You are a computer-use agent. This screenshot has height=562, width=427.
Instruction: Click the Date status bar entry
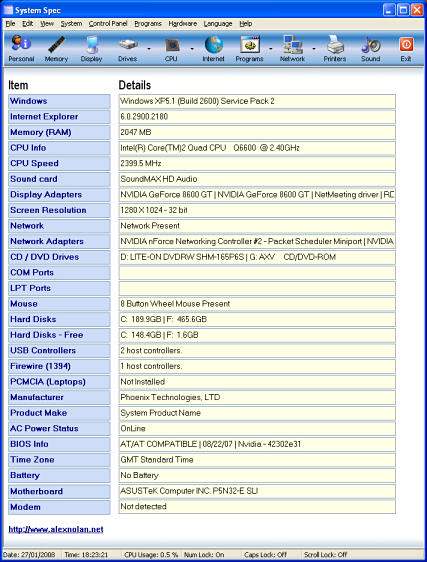click(29, 555)
